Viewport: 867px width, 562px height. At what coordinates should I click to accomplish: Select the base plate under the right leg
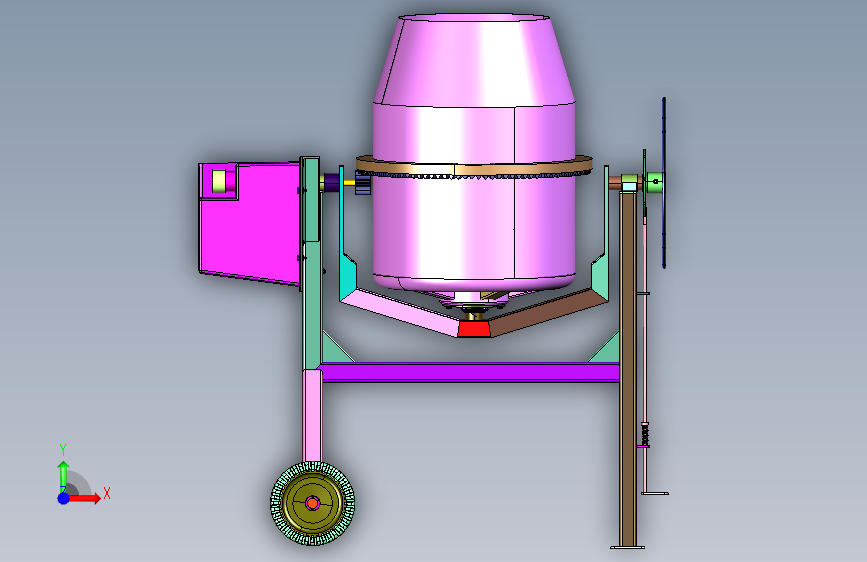[x=628, y=548]
